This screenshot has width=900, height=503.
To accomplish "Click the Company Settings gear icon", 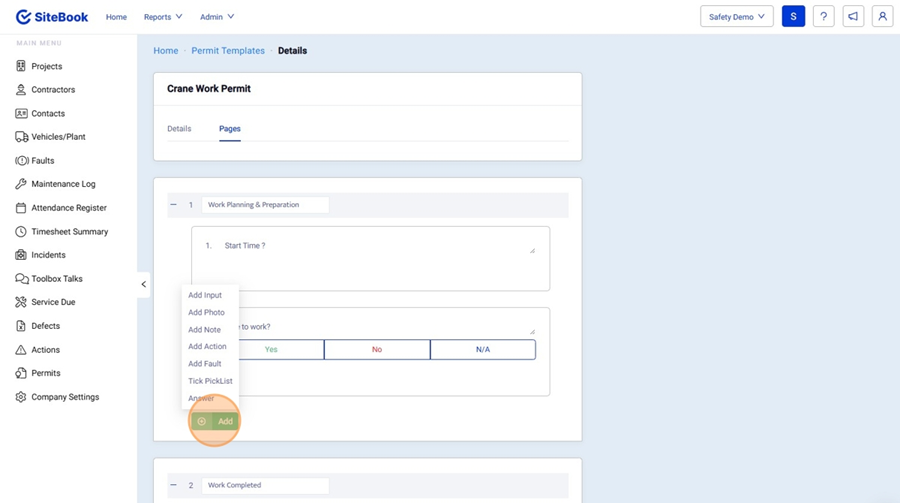I will pyautogui.click(x=21, y=397).
